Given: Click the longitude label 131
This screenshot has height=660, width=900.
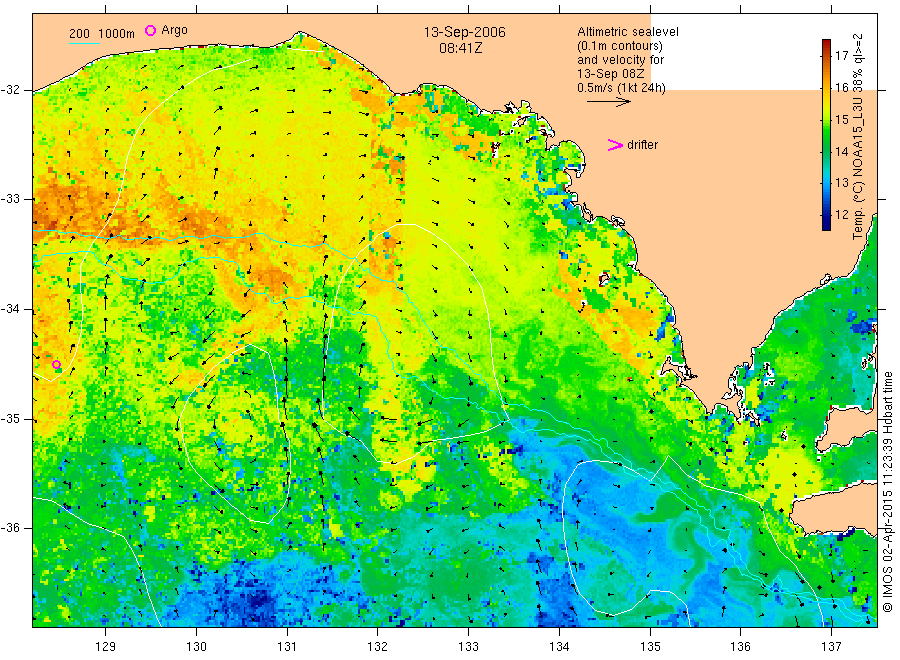Looking at the screenshot, I should (287, 647).
